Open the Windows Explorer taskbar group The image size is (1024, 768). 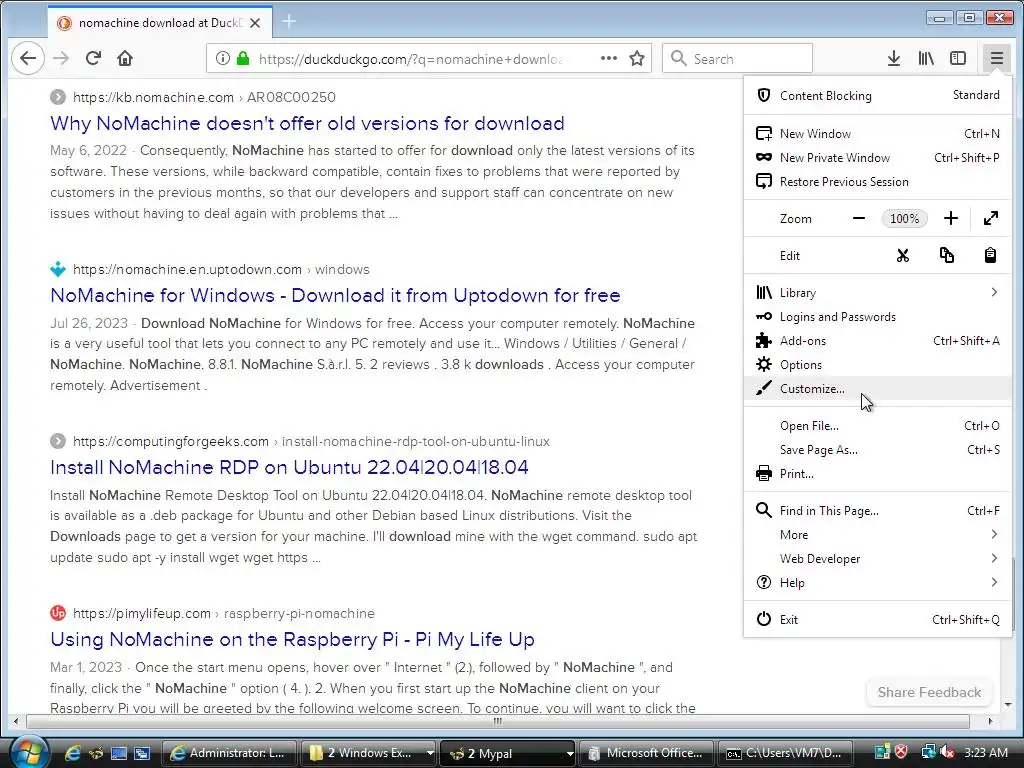point(370,753)
